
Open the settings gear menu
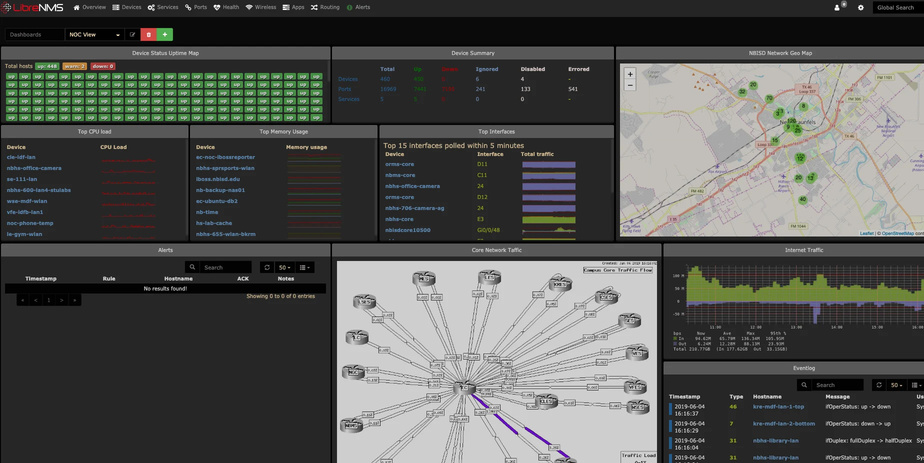[860, 8]
